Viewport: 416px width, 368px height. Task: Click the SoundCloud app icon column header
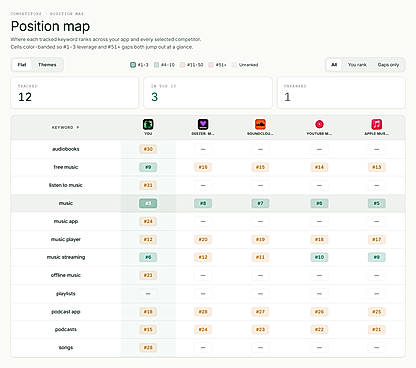click(260, 124)
